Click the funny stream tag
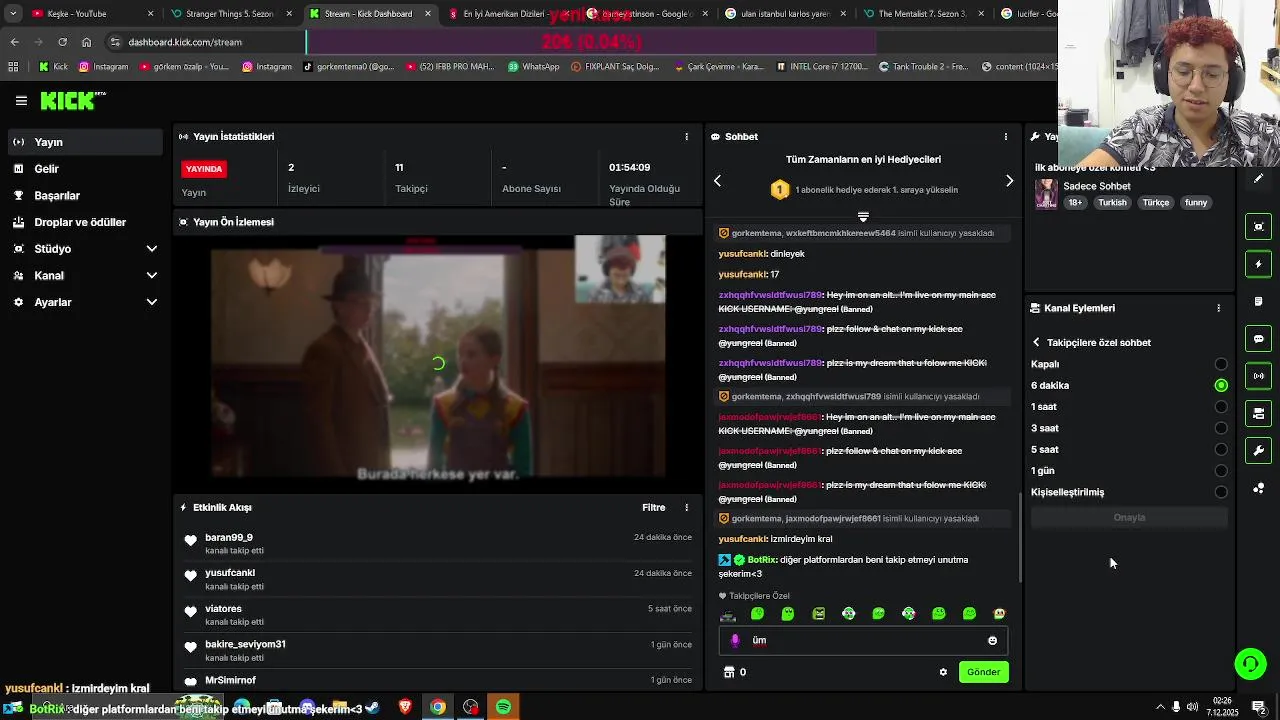 [1196, 202]
